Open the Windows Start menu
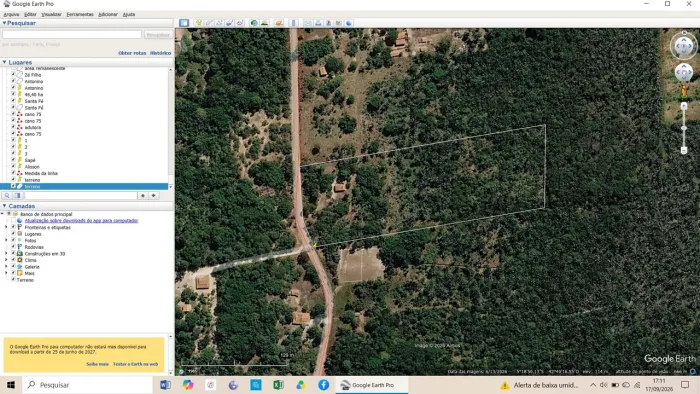 click(11, 385)
